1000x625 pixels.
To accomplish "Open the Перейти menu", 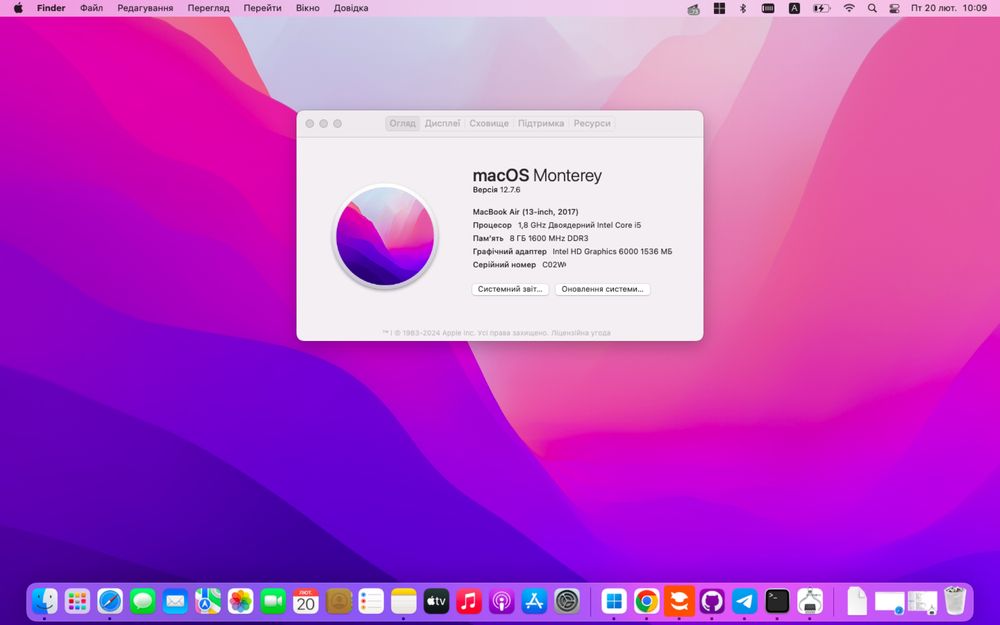I will pos(262,8).
